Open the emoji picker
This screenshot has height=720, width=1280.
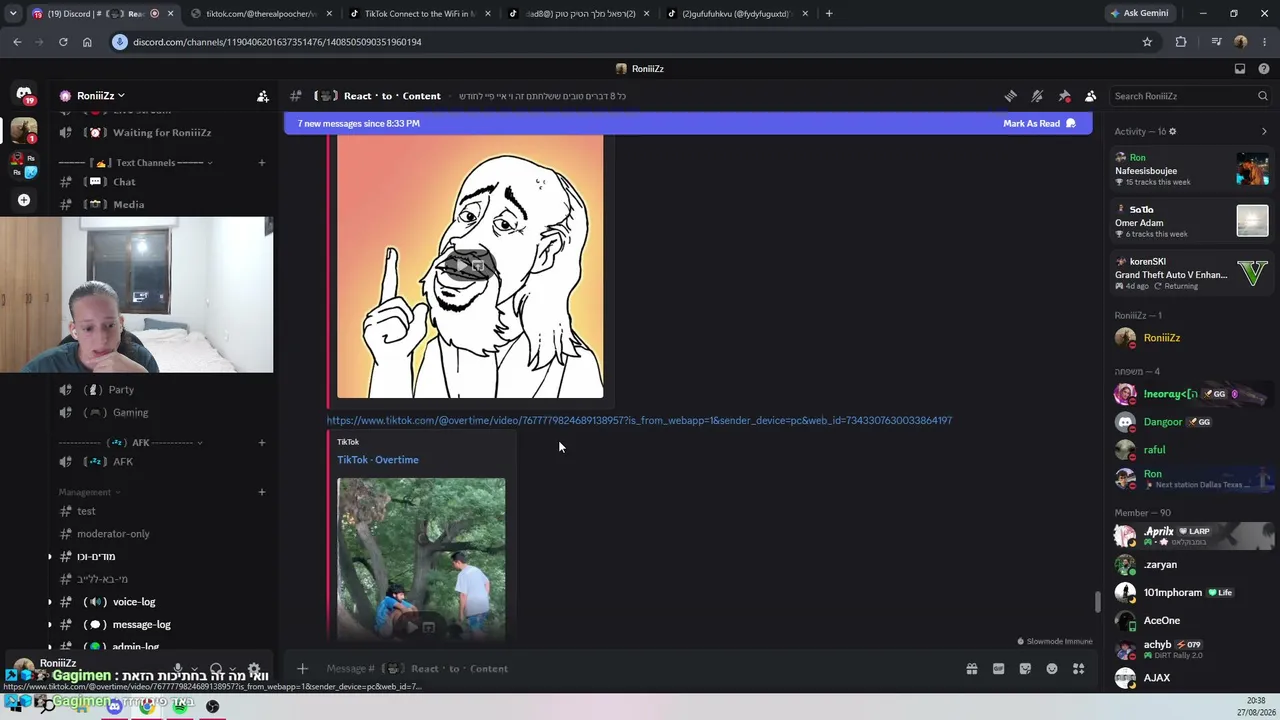click(1052, 669)
